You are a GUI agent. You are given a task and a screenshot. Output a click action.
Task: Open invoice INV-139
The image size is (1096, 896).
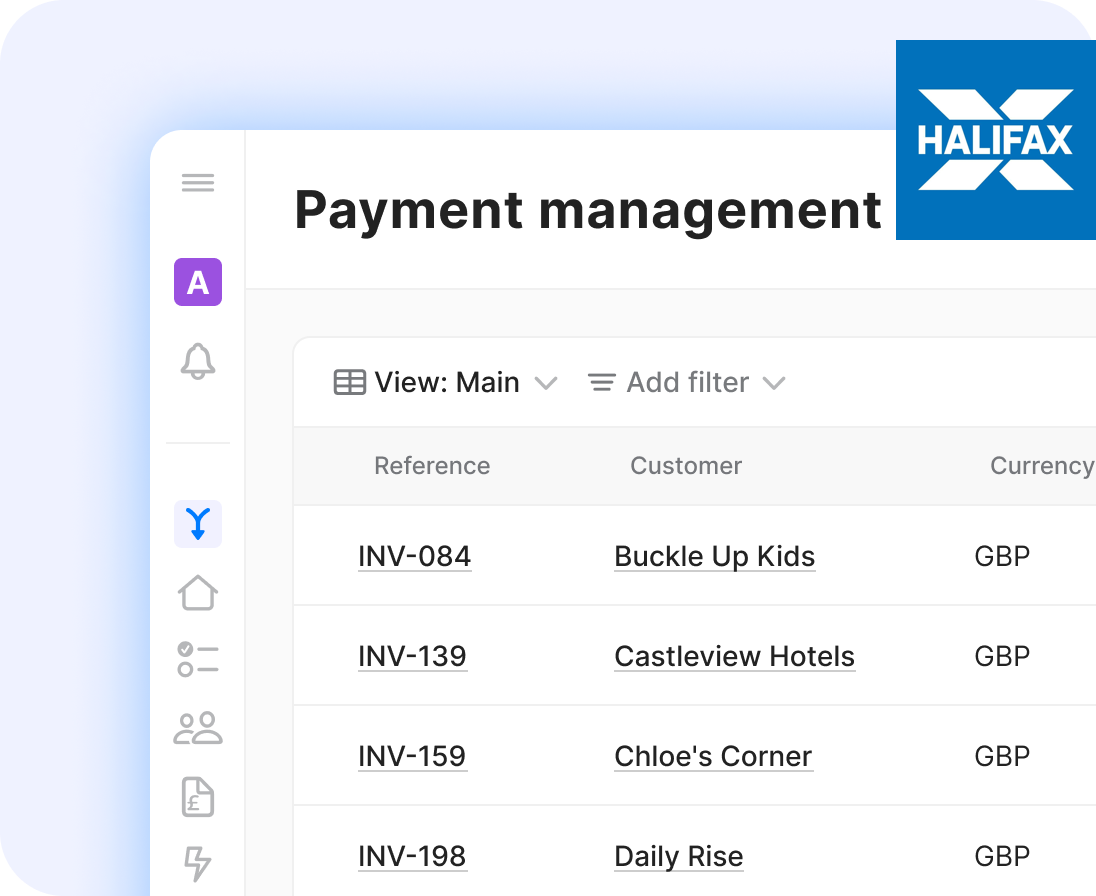[x=412, y=656]
